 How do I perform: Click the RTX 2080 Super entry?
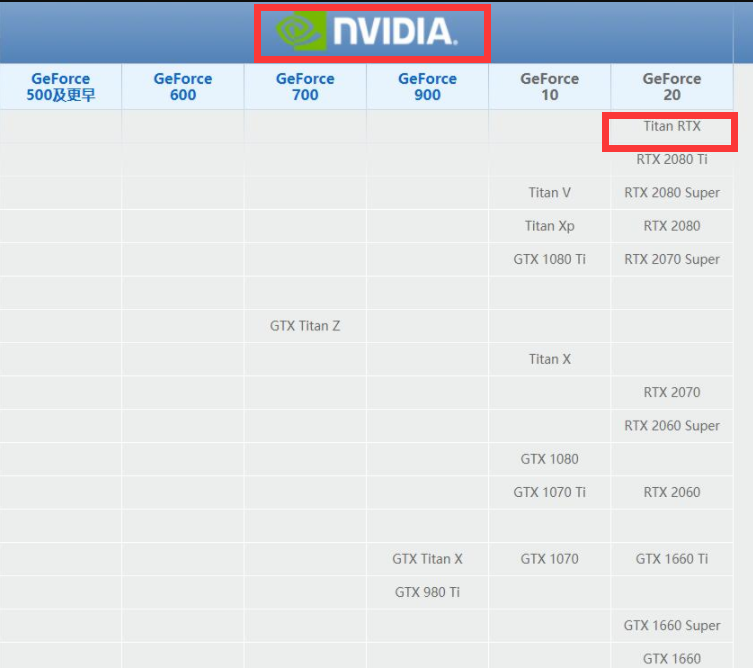[672, 193]
